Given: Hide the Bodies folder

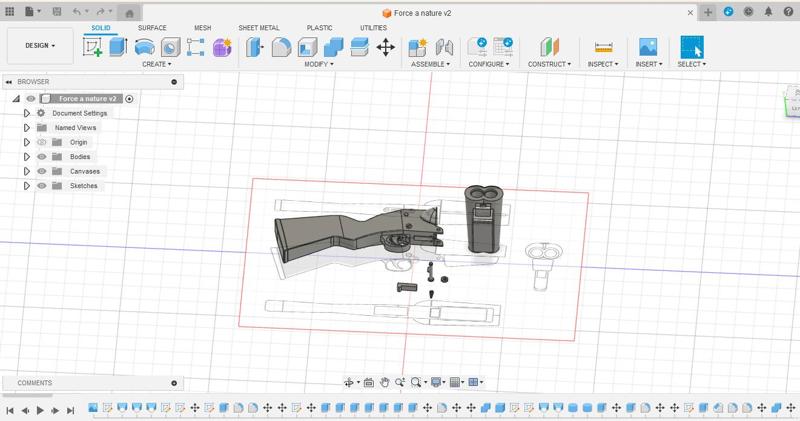Looking at the screenshot, I should [x=42, y=157].
